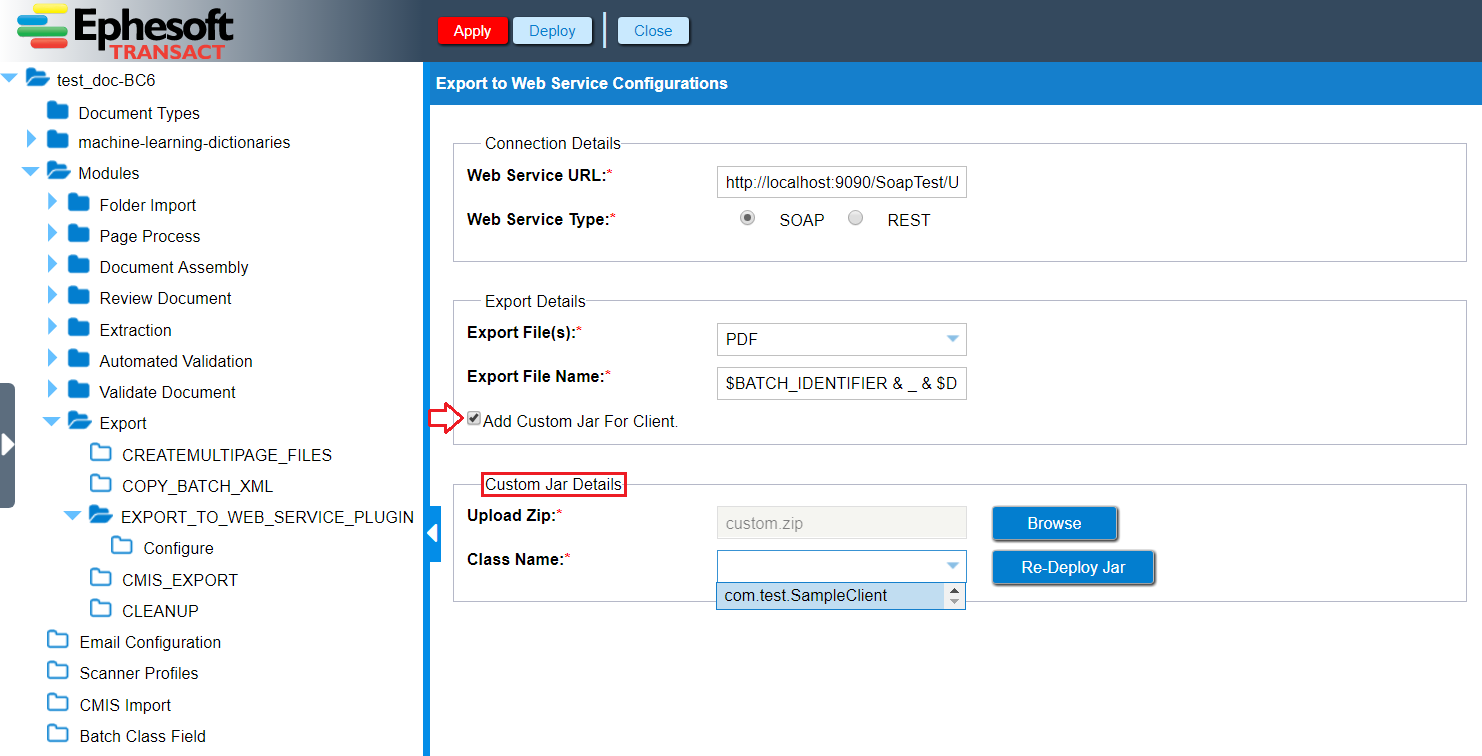The width and height of the screenshot is (1482, 756).
Task: Click the Batch Class Field folder icon
Action: (58, 734)
